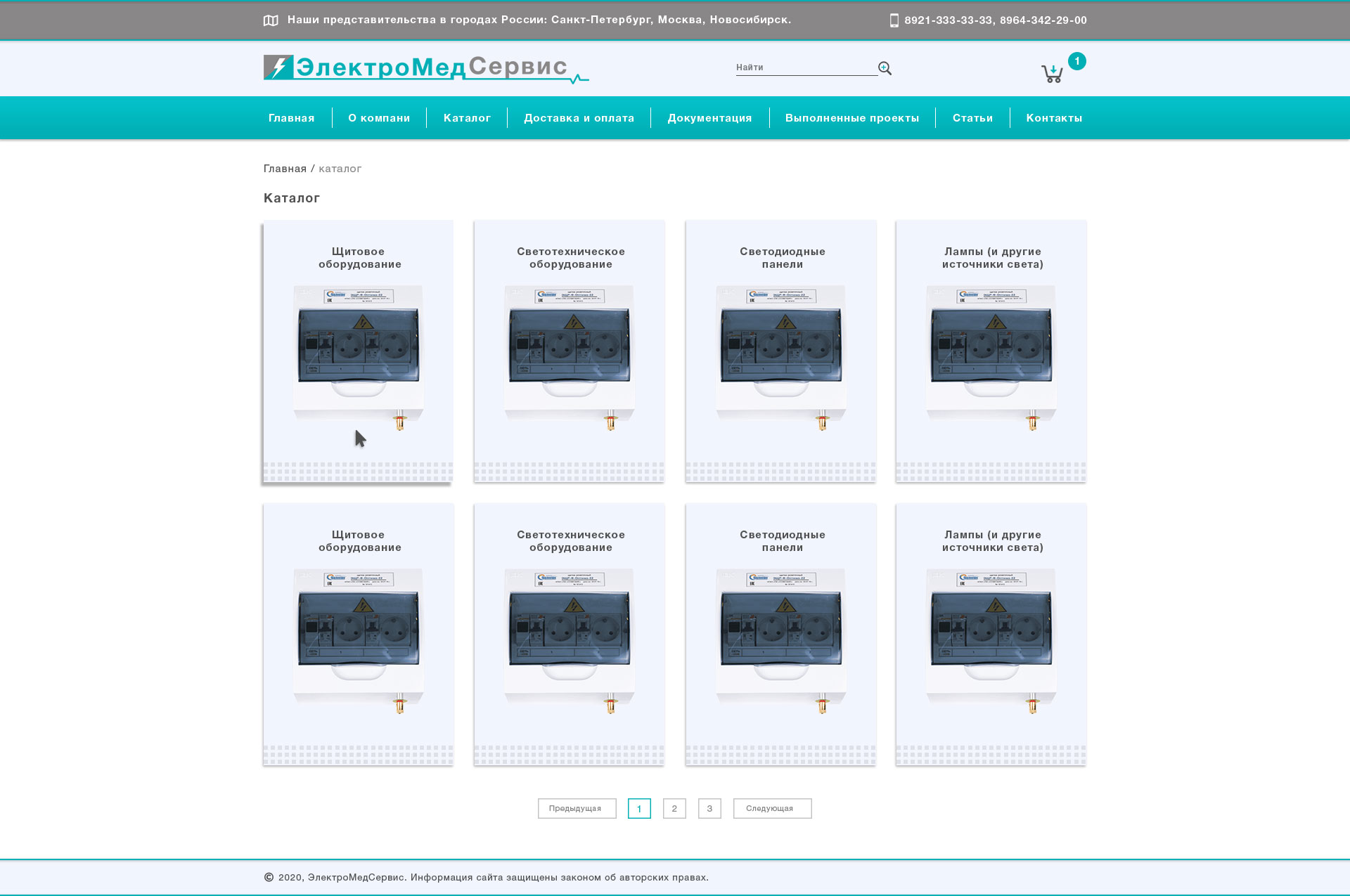Open Выполненные проекты section
The height and width of the screenshot is (896, 1350).
coord(851,118)
